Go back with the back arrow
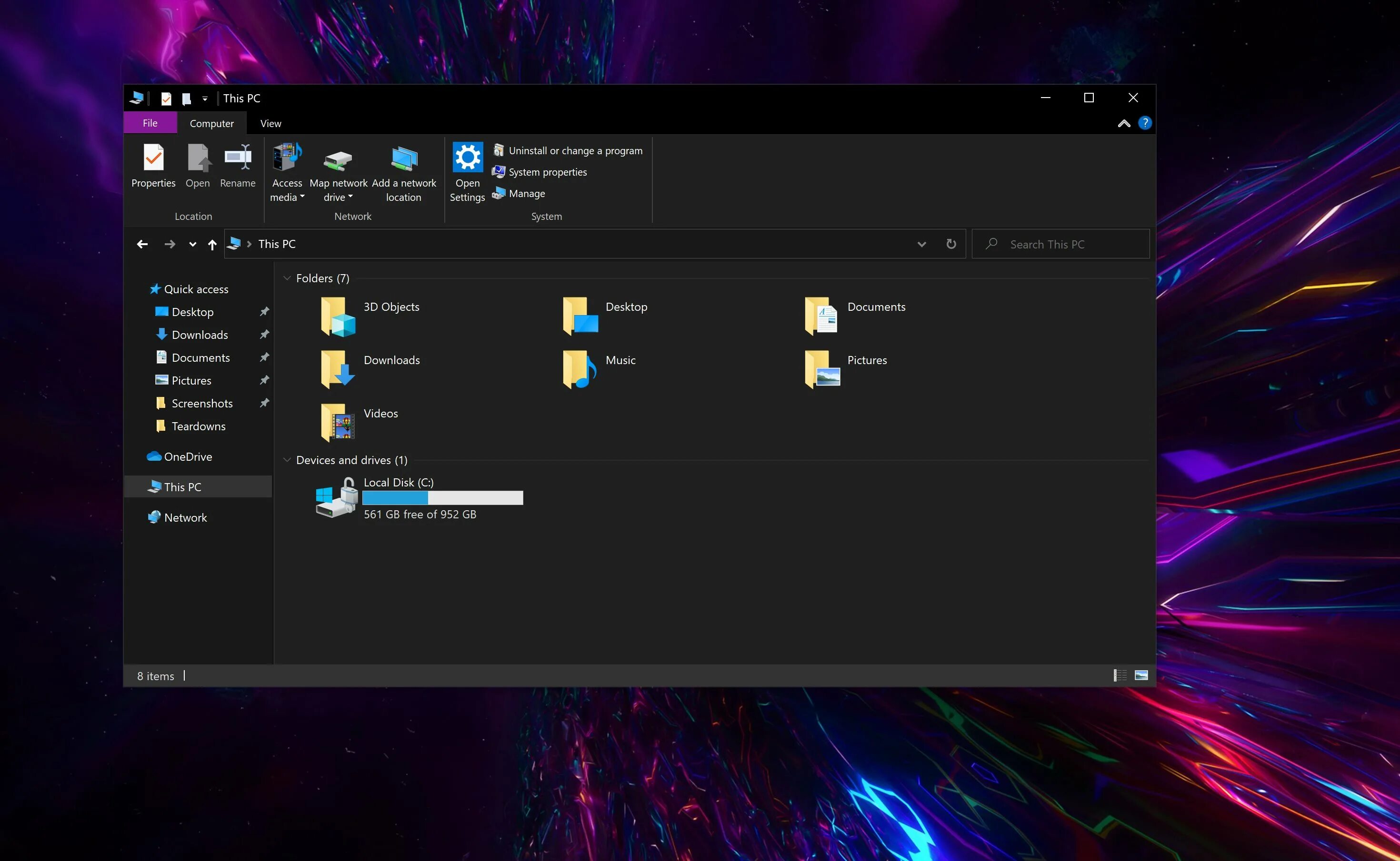Screen dimensions: 1400x861 142,244
